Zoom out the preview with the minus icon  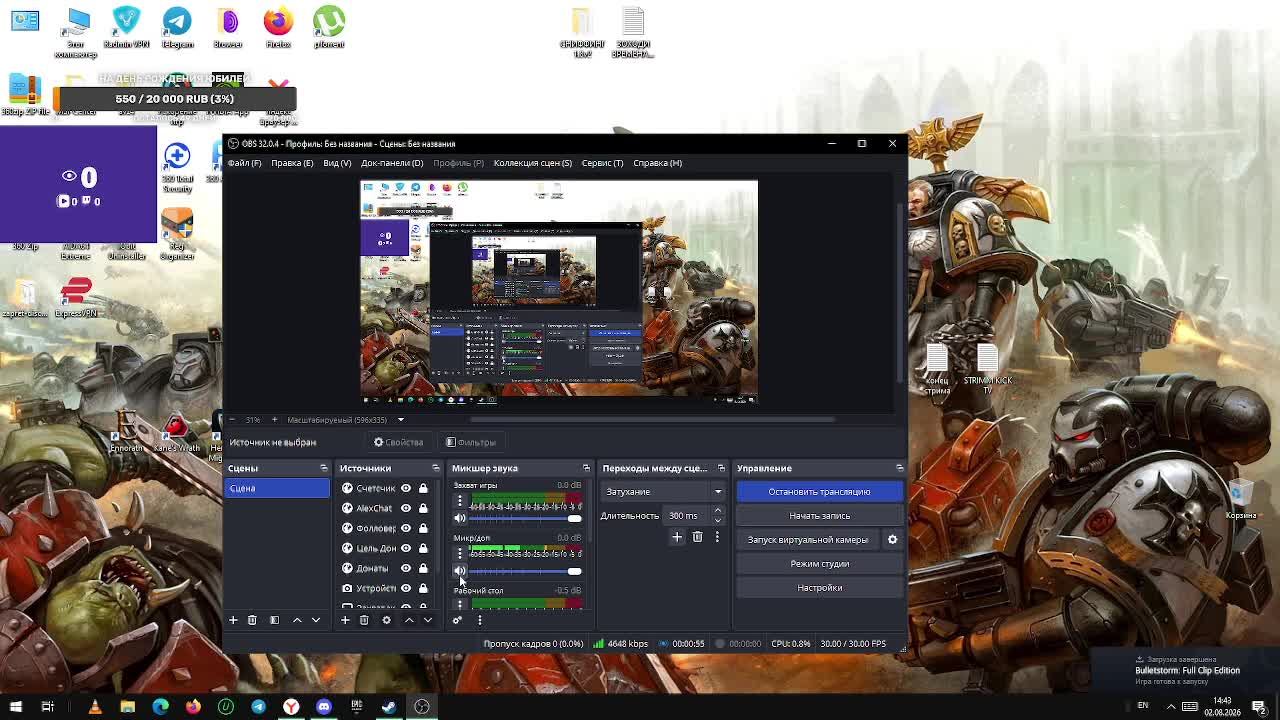(232, 420)
